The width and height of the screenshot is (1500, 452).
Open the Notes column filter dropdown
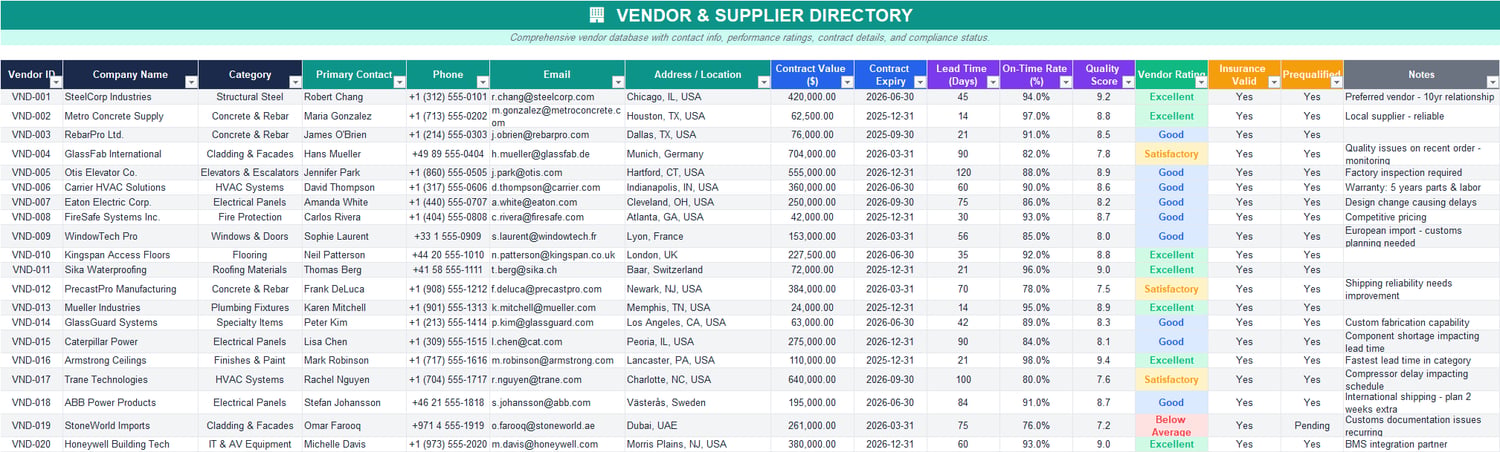coord(1492,83)
